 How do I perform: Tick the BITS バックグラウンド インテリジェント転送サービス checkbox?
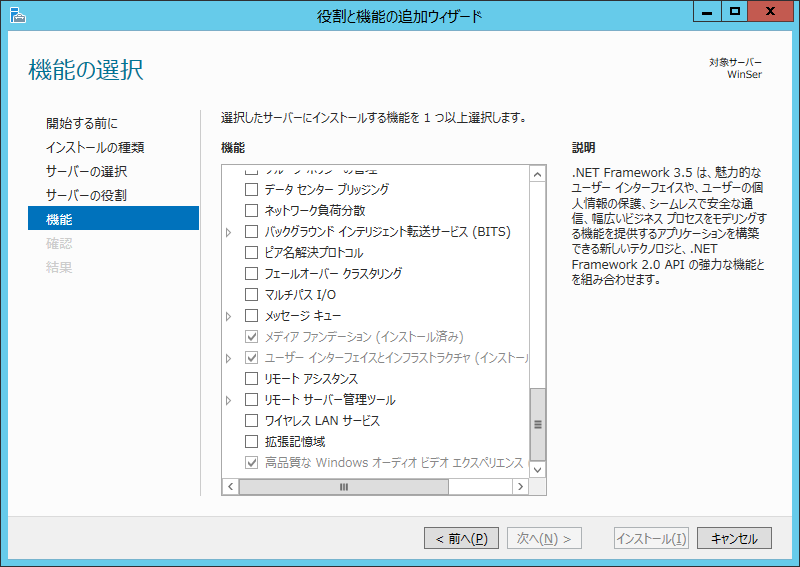252,232
